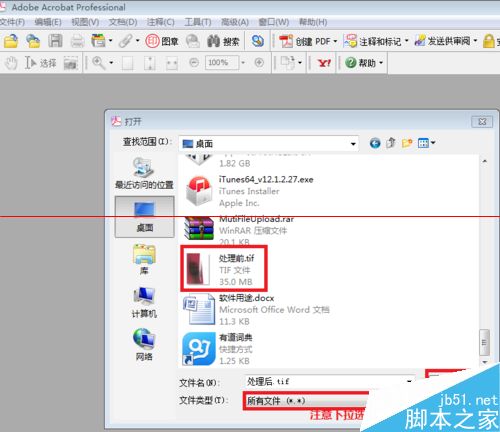Click the back arrow in Open dialog
The image size is (500, 432).
point(375,143)
